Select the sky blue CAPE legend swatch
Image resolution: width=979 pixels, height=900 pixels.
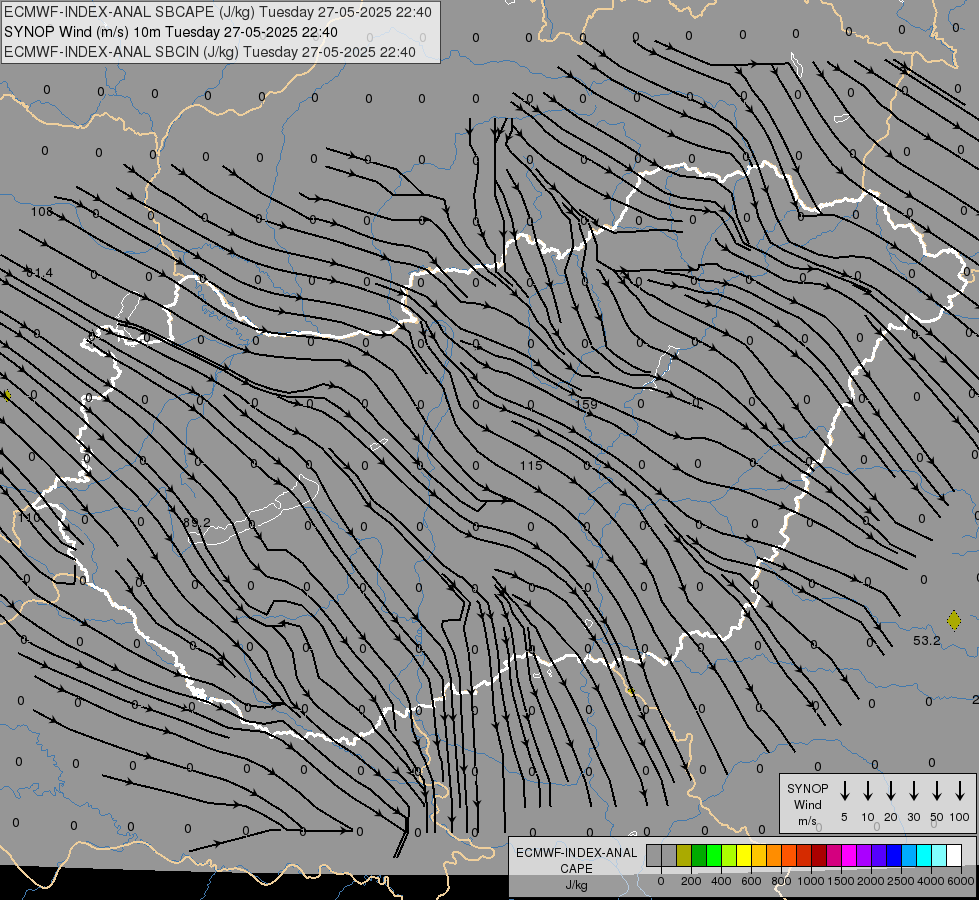908,855
